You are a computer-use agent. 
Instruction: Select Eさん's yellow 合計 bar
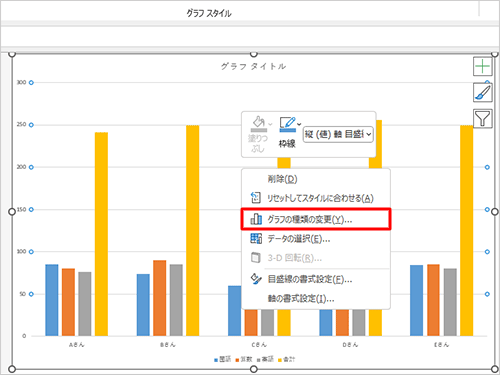click(x=467, y=231)
